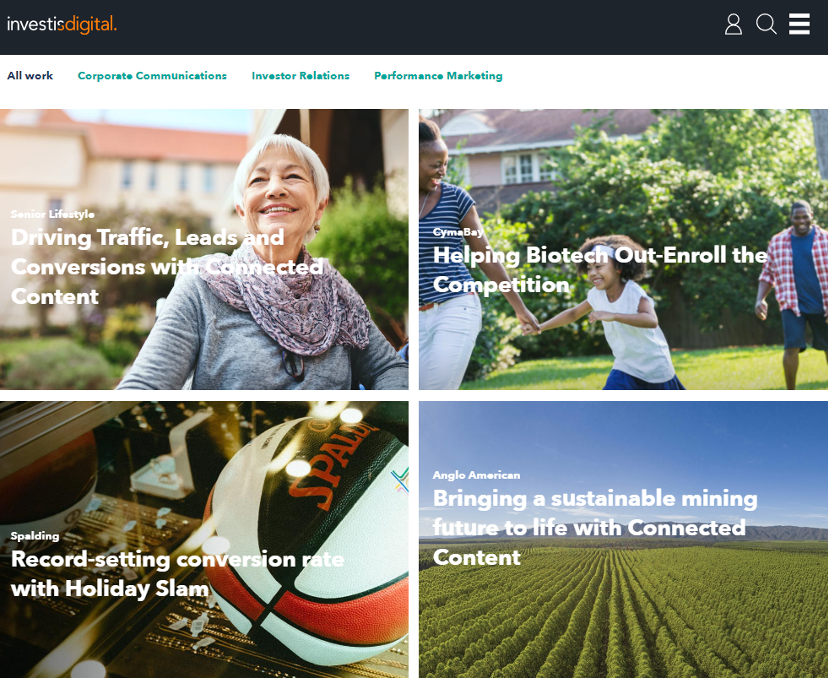Select the All work filter
The width and height of the screenshot is (828, 678).
pyautogui.click(x=30, y=76)
